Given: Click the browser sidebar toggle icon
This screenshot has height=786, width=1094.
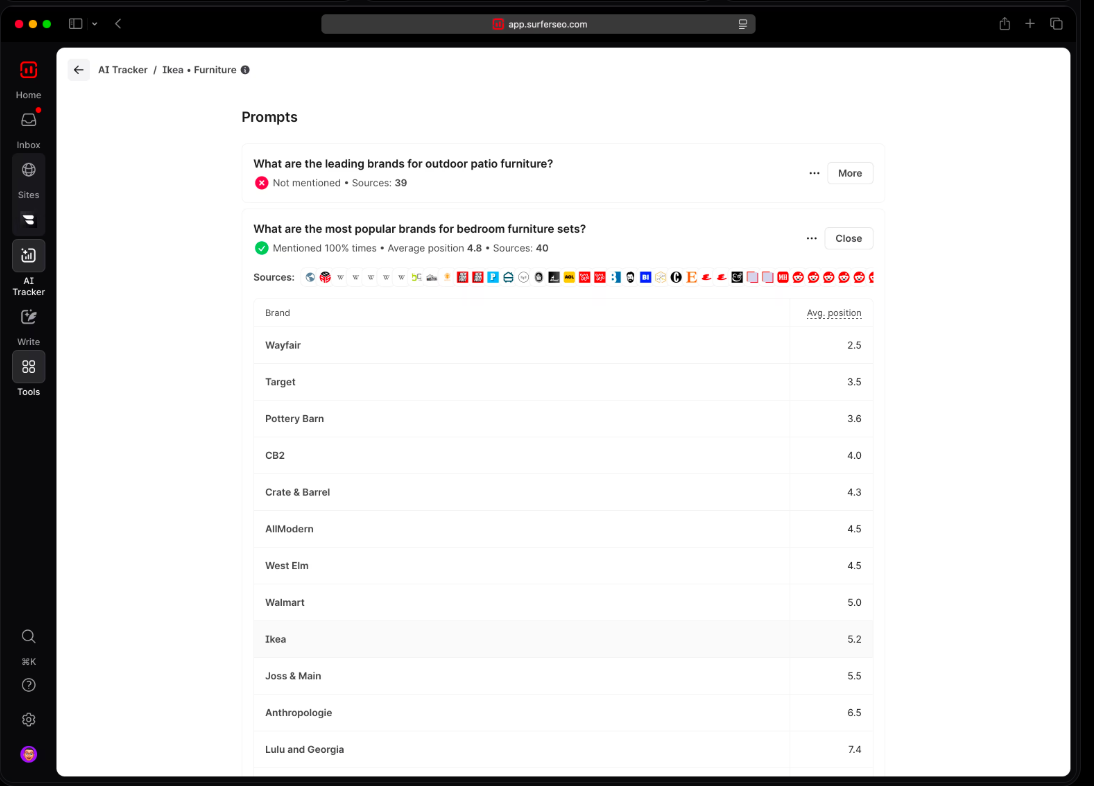Looking at the screenshot, I should tap(75, 23).
